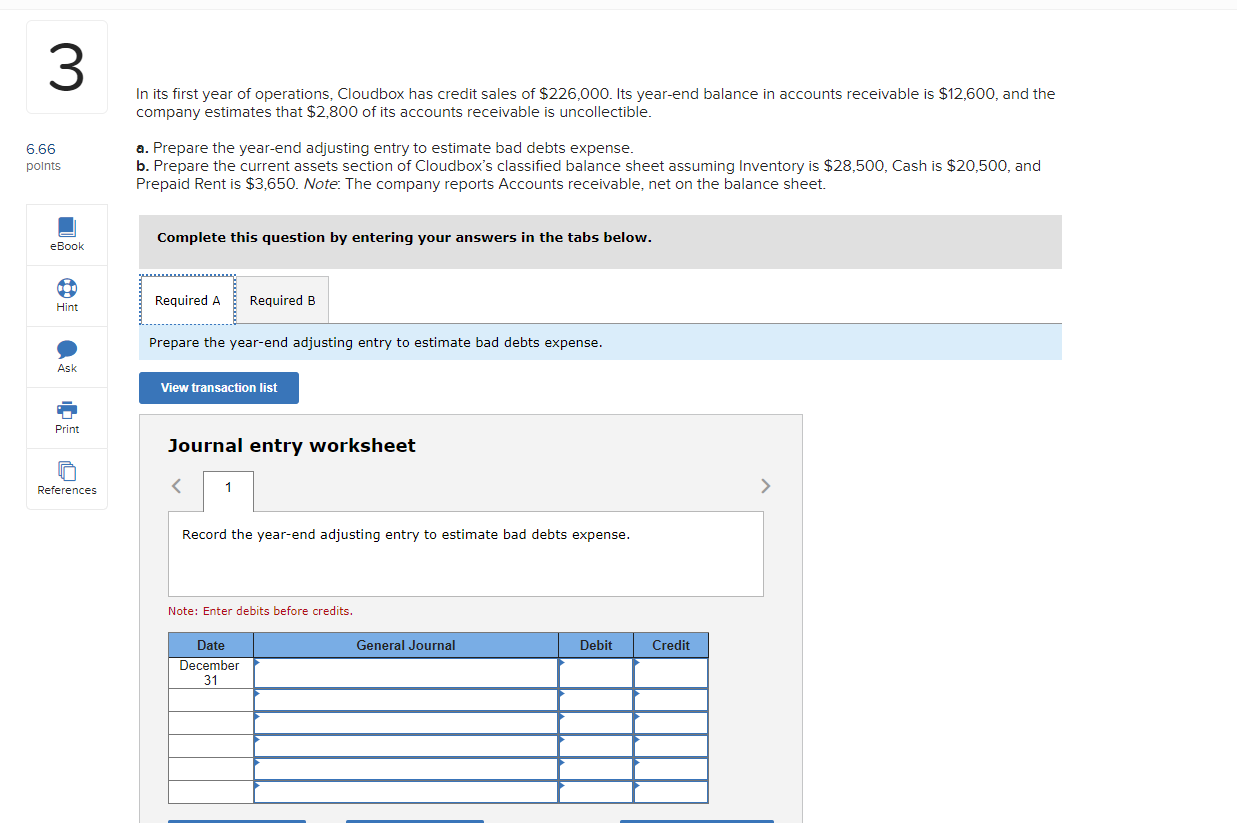
Task: Select the Required A tab
Action: click(187, 300)
